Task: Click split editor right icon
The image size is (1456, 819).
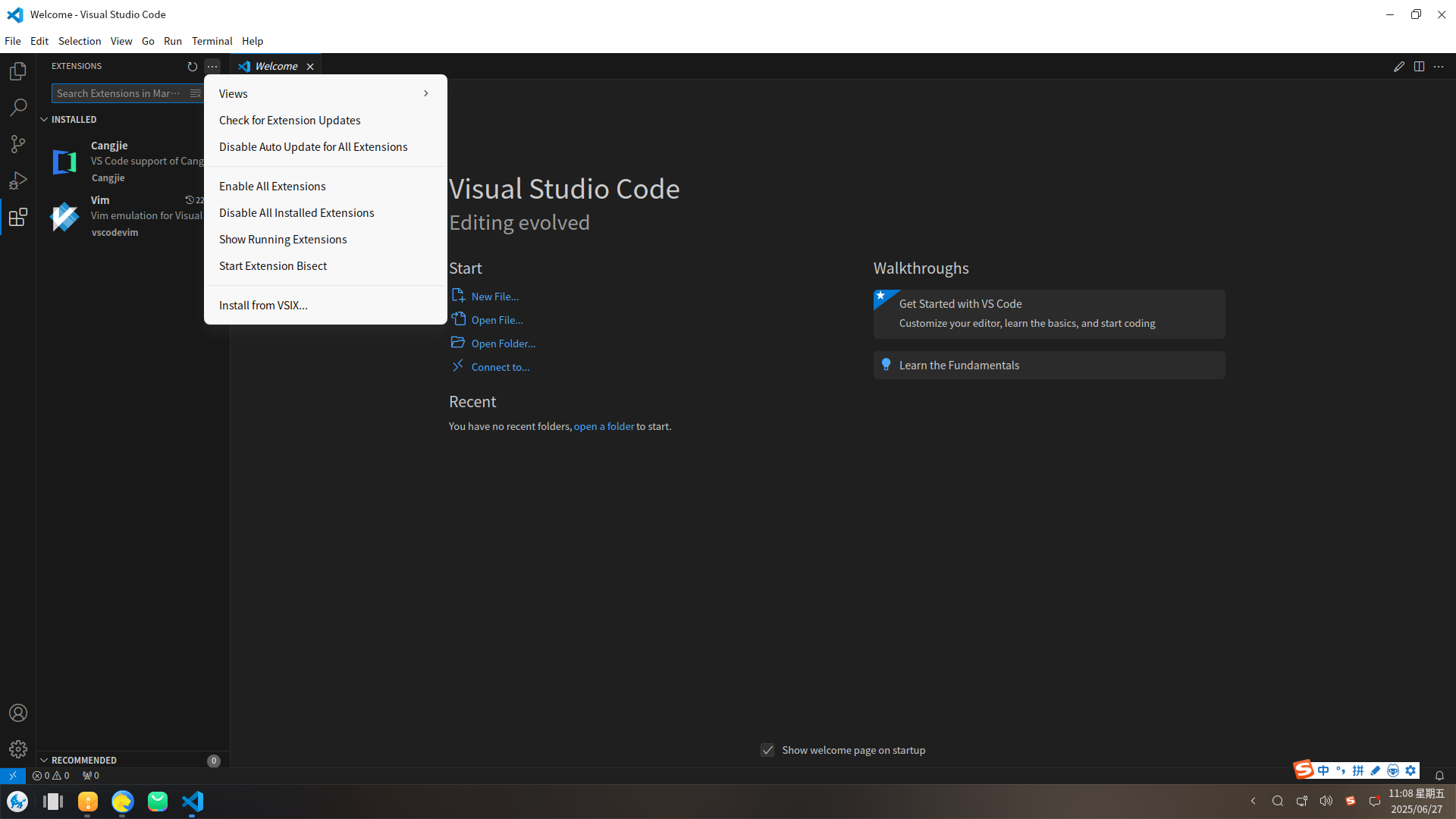Action: [1419, 67]
